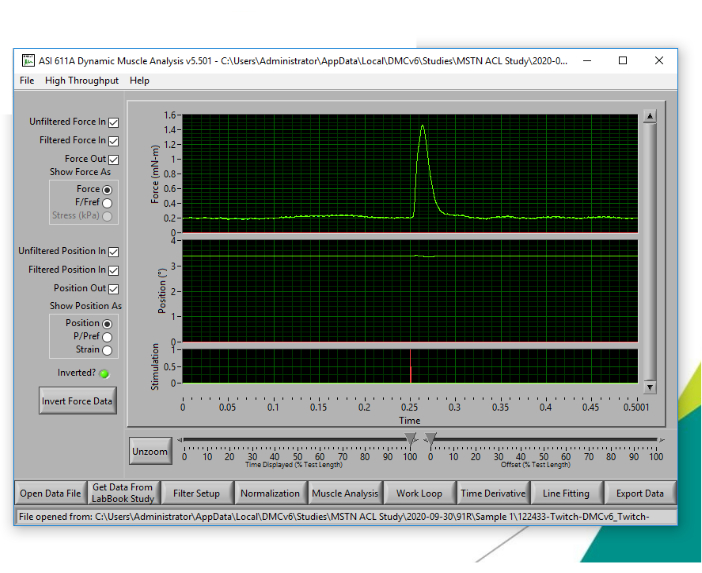Disable the Filtered Force In checkbox

pyautogui.click(x=113, y=141)
